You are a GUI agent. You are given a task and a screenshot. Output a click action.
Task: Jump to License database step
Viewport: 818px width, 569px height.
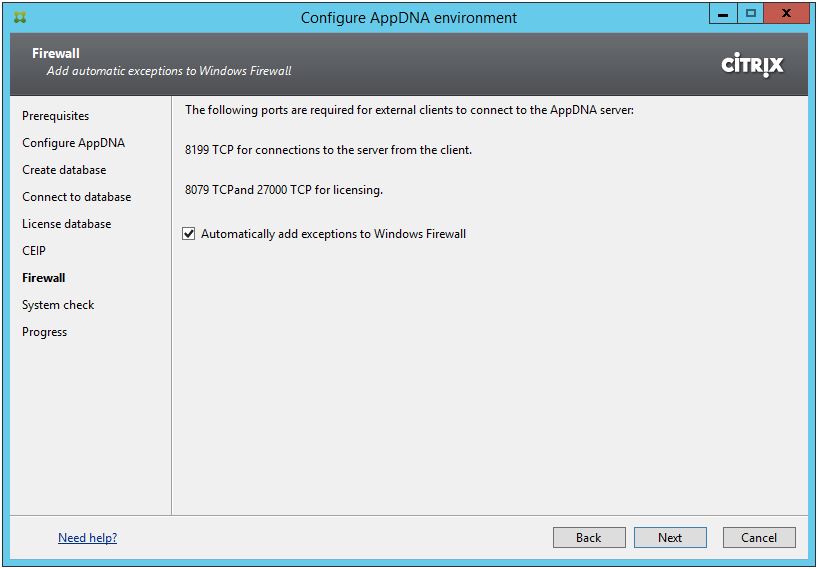[x=66, y=224]
